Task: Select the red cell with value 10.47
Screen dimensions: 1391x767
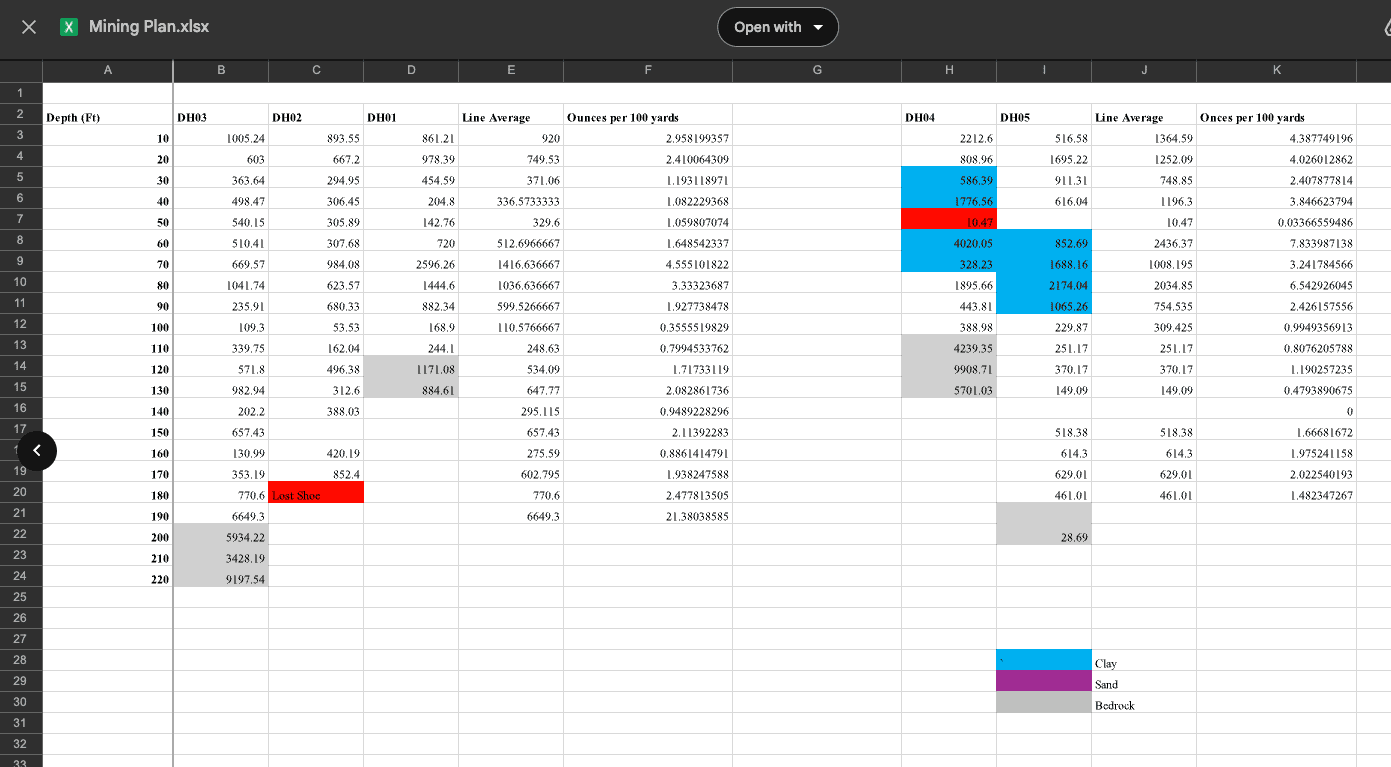Action: [948, 220]
